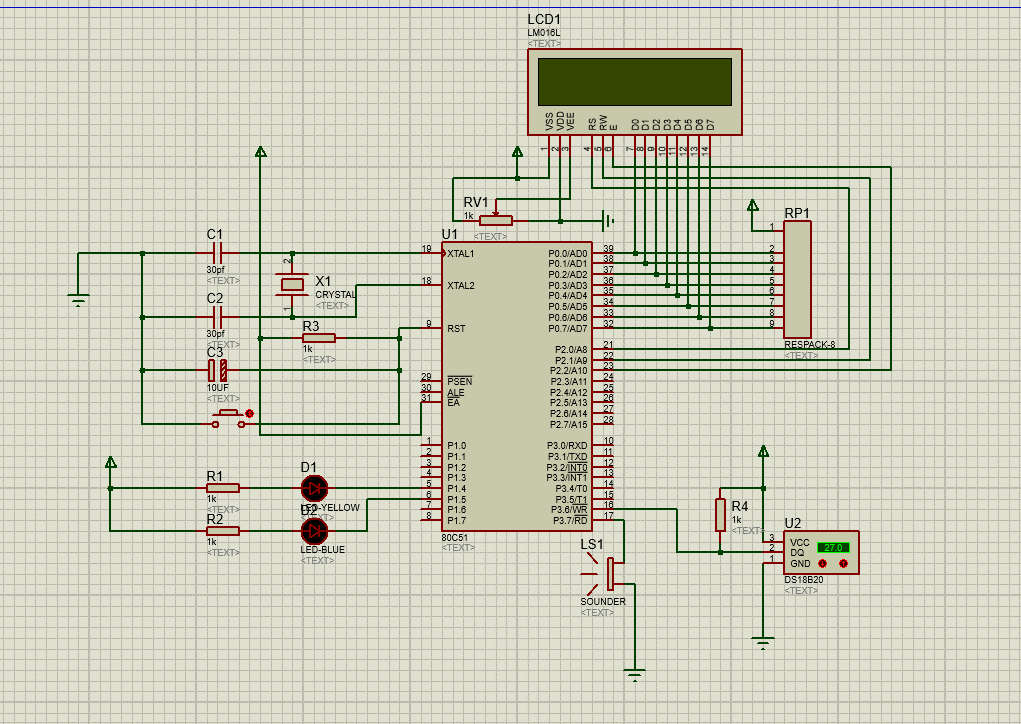Click the P1.5 pin label

coord(456,499)
